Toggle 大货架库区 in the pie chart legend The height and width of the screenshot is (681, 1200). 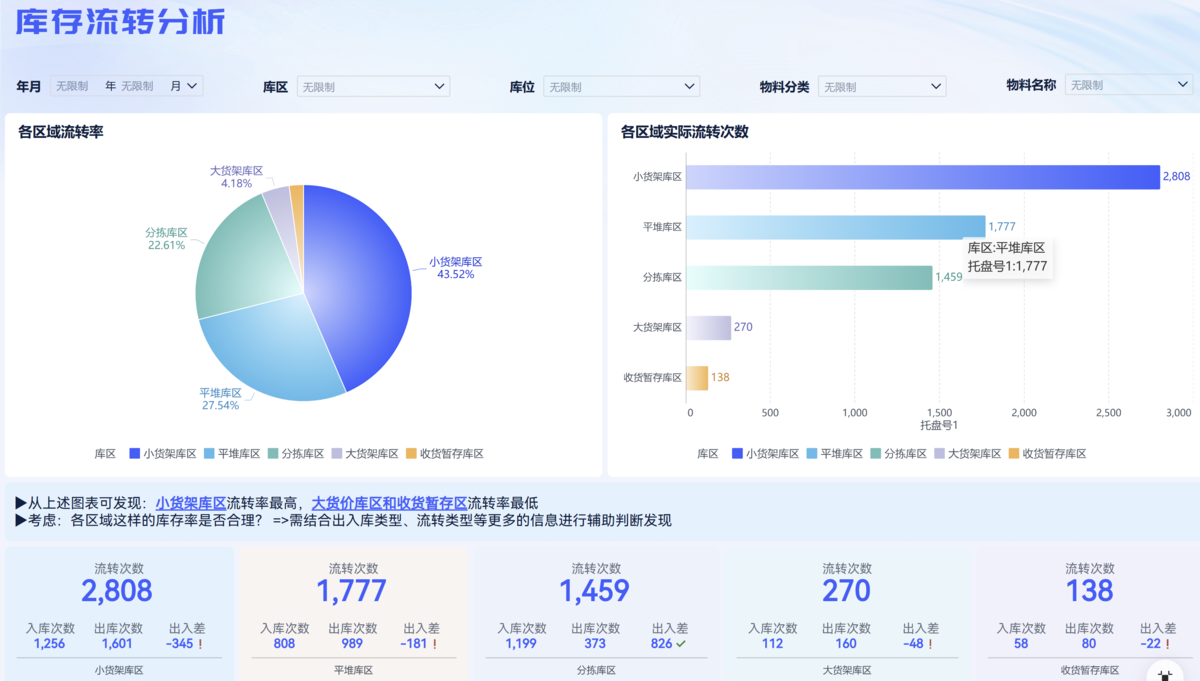coord(364,454)
